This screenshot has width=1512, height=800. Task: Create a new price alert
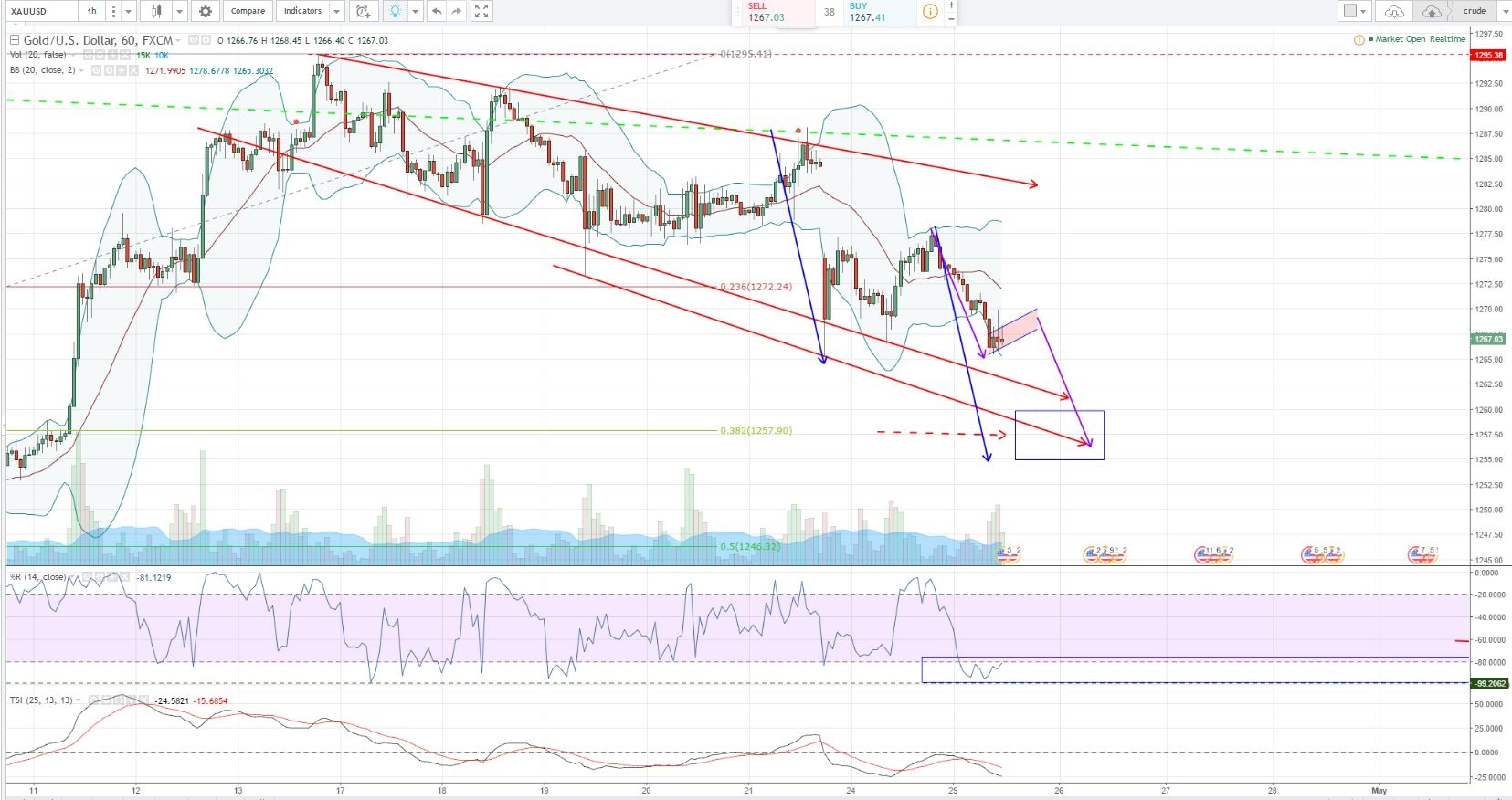pos(363,11)
